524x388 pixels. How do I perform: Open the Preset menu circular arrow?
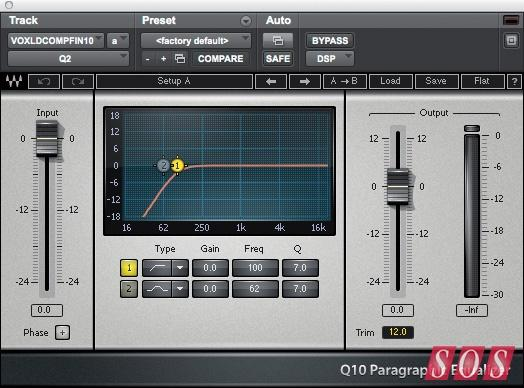click(x=246, y=21)
